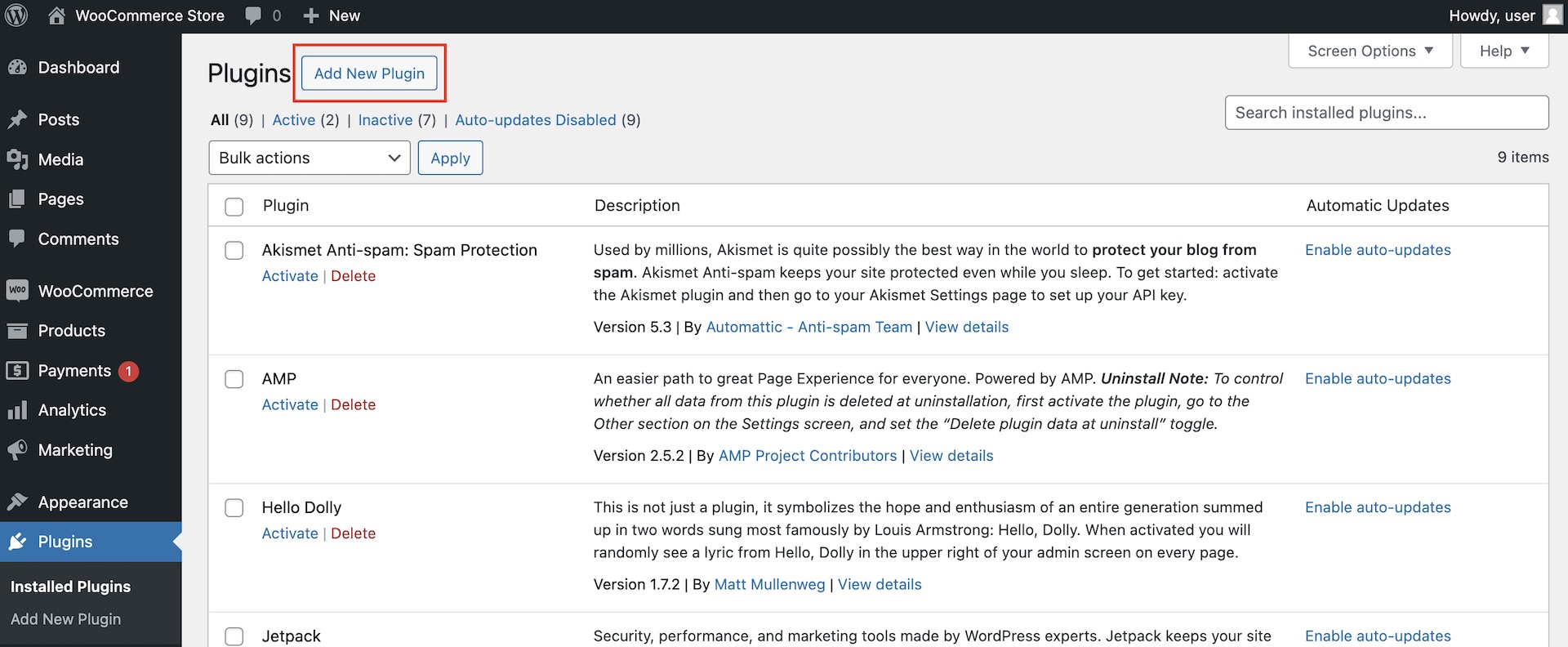Click the WooCommerce Woo icon
This screenshot has width=1568, height=647.
point(17,291)
